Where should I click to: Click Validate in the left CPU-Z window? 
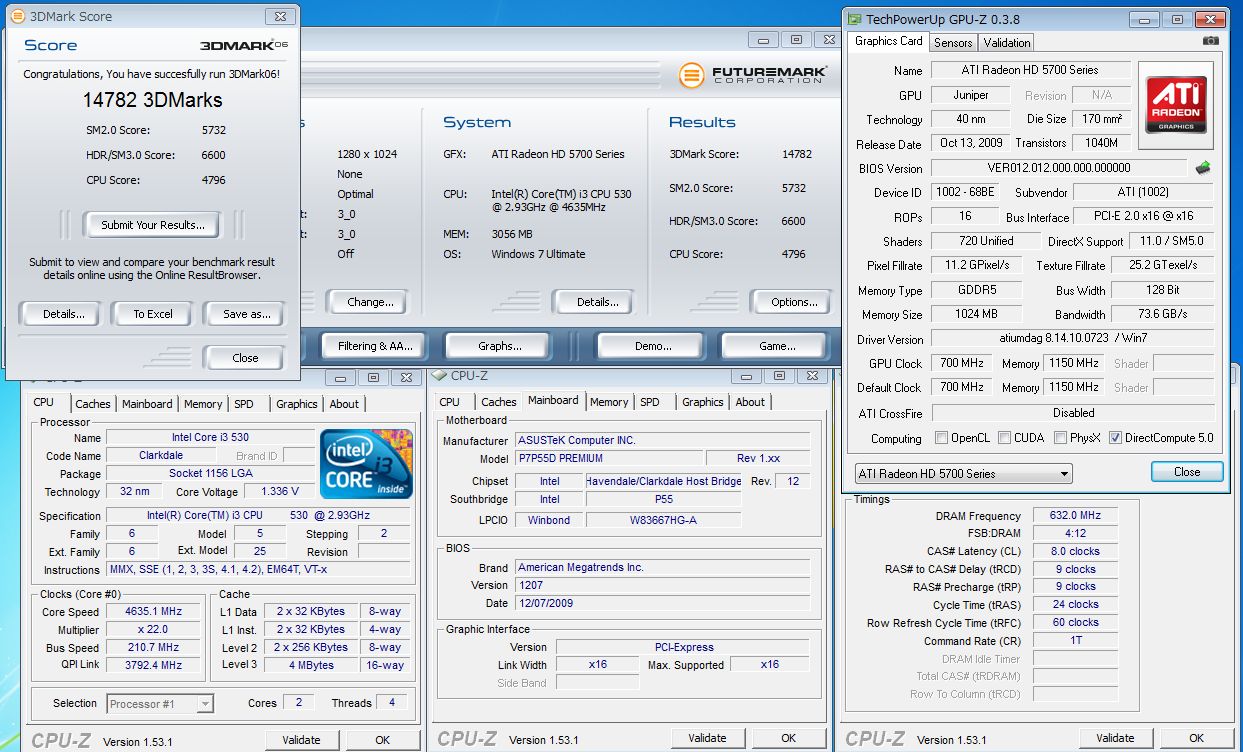301,740
